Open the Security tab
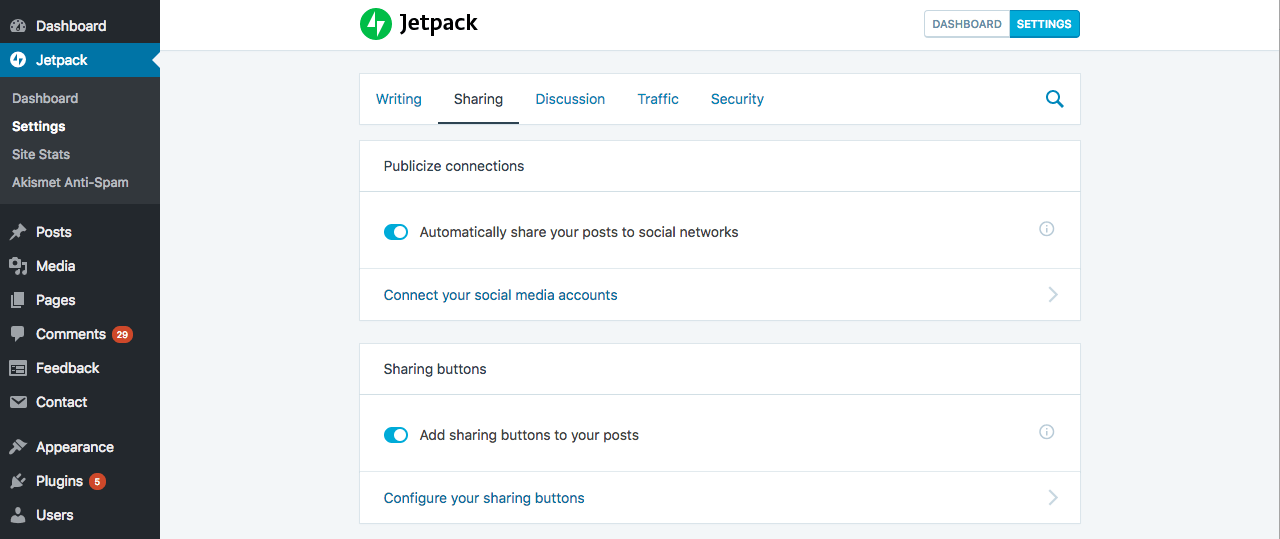The height and width of the screenshot is (539, 1280). [x=737, y=99]
